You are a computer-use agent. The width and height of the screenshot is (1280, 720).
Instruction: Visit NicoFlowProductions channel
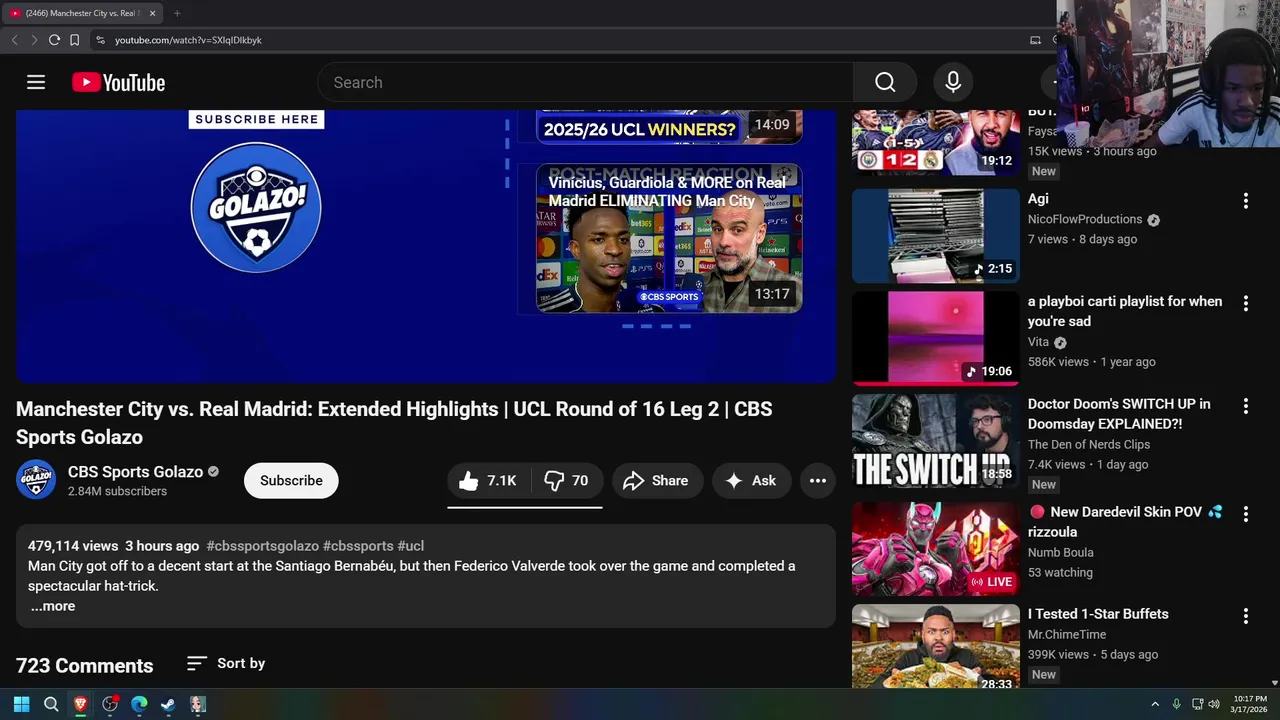click(1085, 219)
